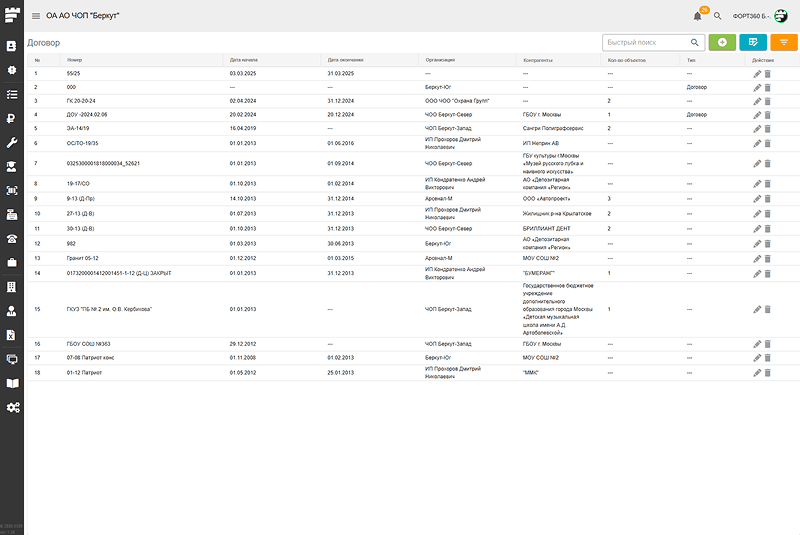Viewport: 800px width, 535px height.
Task: Sort by Номер column header
Action: click(x=74, y=60)
